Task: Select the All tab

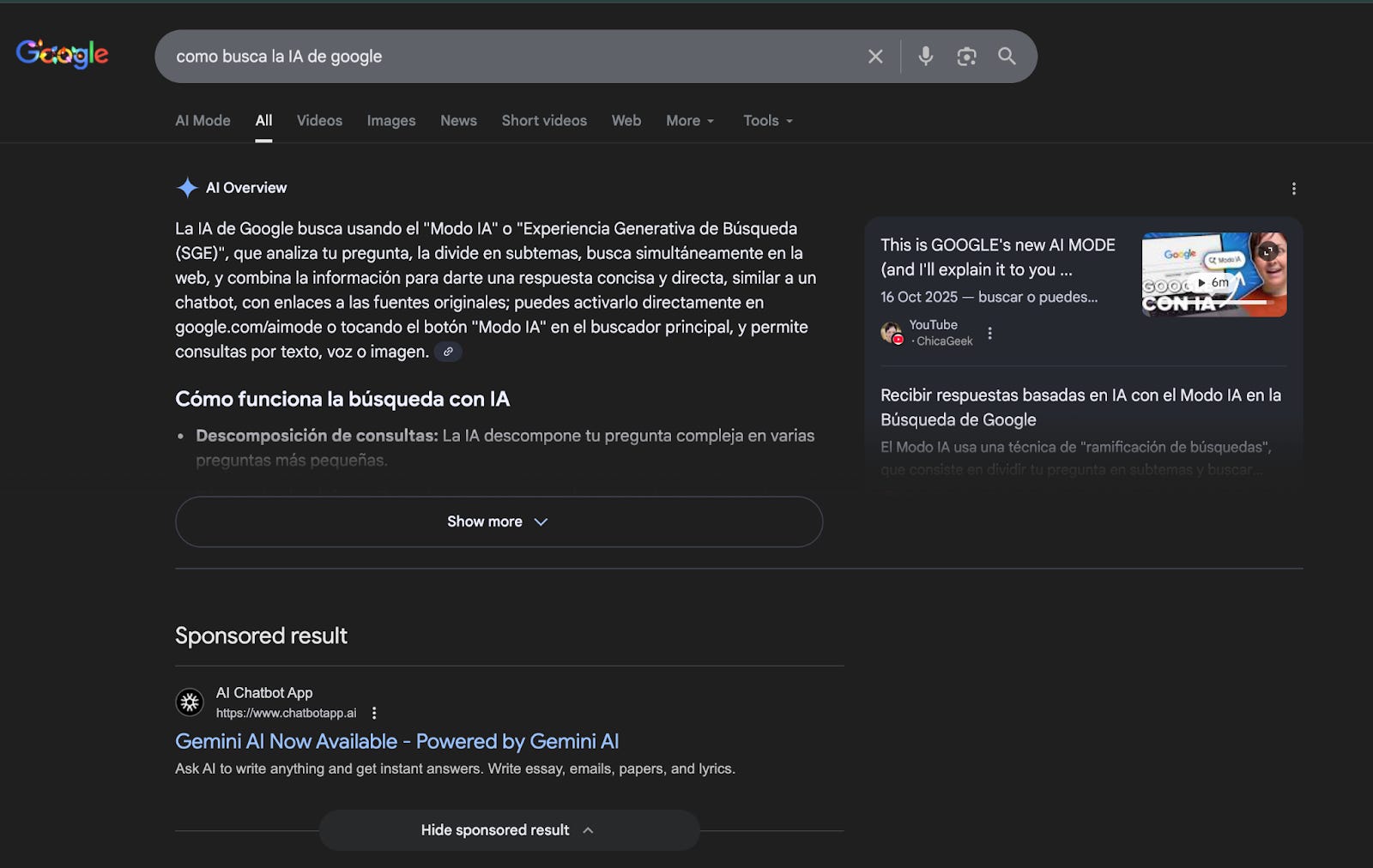Action: (263, 121)
